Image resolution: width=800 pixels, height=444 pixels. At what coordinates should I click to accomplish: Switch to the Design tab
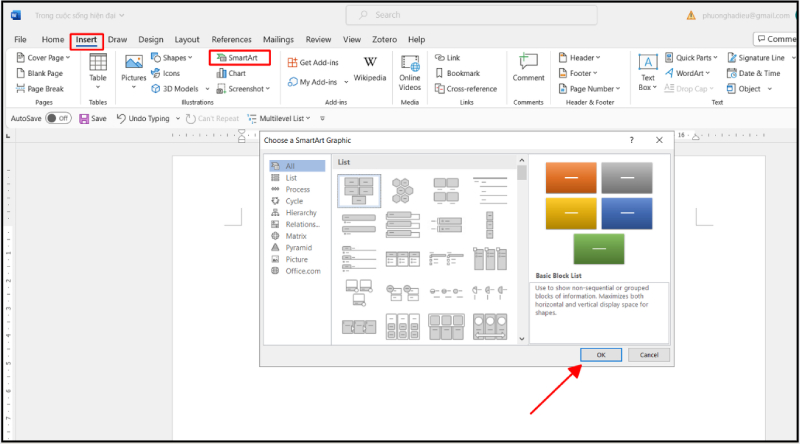(151, 39)
